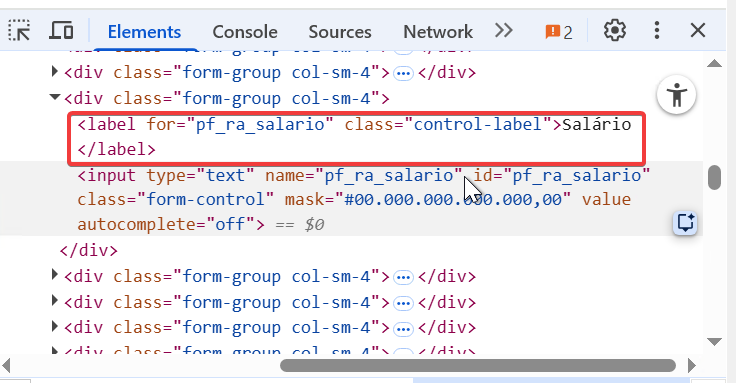Switch to the Sources tab
736x383 pixels.
click(340, 32)
